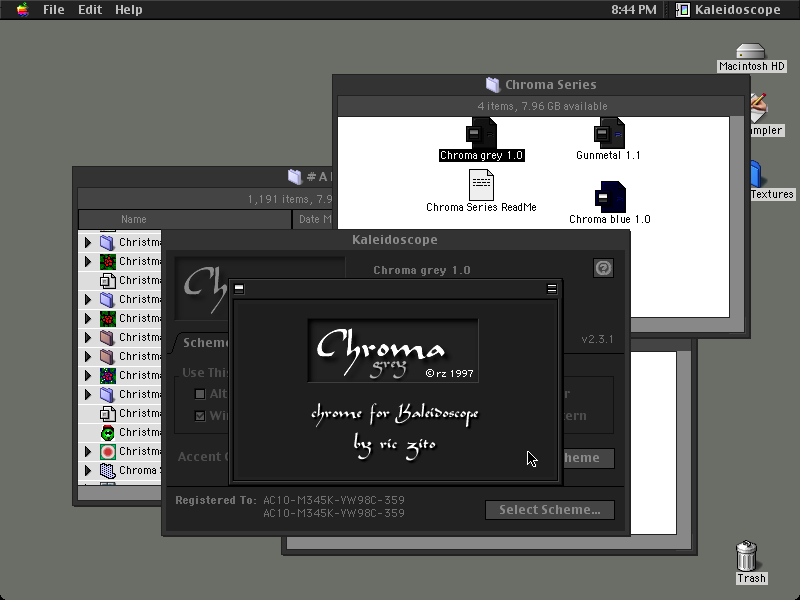Viewport: 800px width, 600px height.
Task: Click the folder icon in Chroma Series title bar
Action: coord(492,85)
